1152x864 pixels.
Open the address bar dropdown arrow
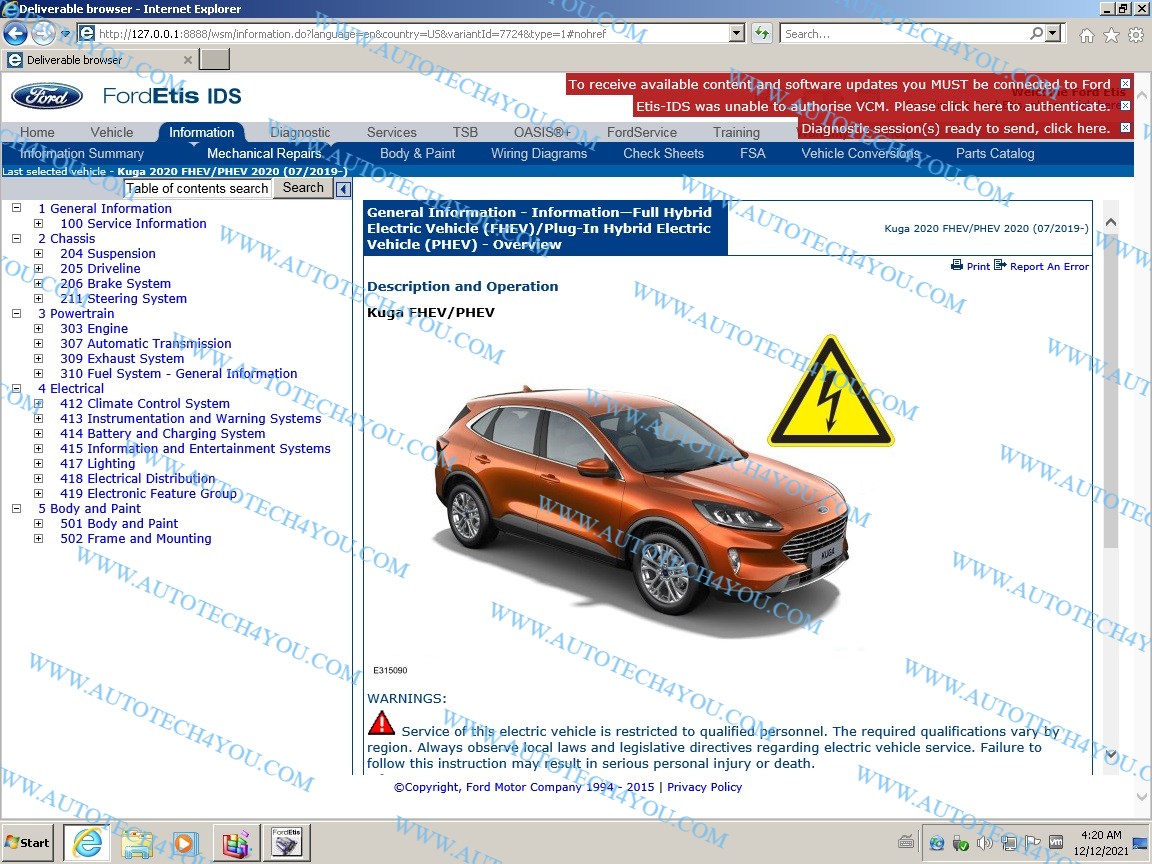click(737, 34)
